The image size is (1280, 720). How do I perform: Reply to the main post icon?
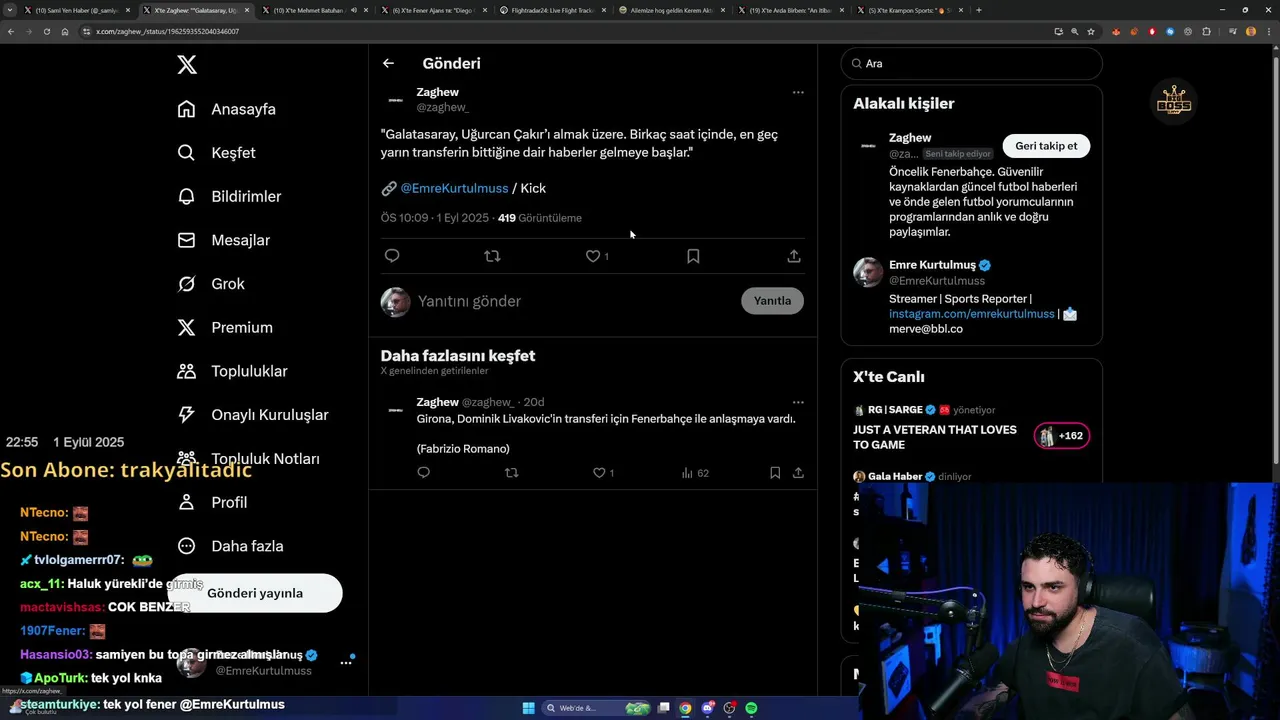click(392, 256)
